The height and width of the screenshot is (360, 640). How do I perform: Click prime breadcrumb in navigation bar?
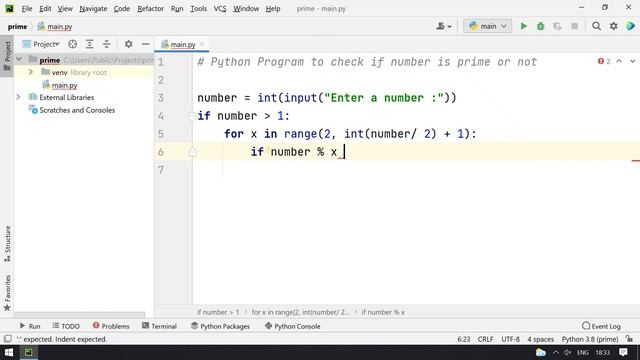click(17, 27)
